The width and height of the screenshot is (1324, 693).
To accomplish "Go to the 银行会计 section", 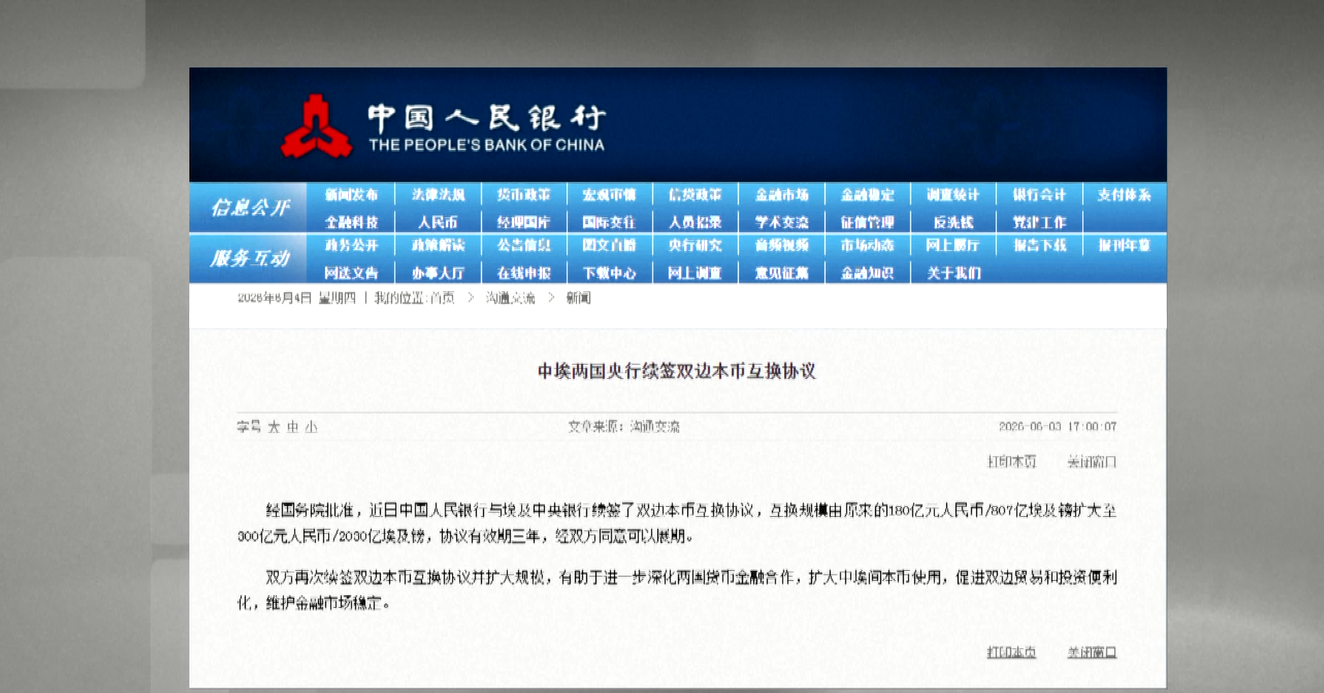I will [x=1039, y=195].
